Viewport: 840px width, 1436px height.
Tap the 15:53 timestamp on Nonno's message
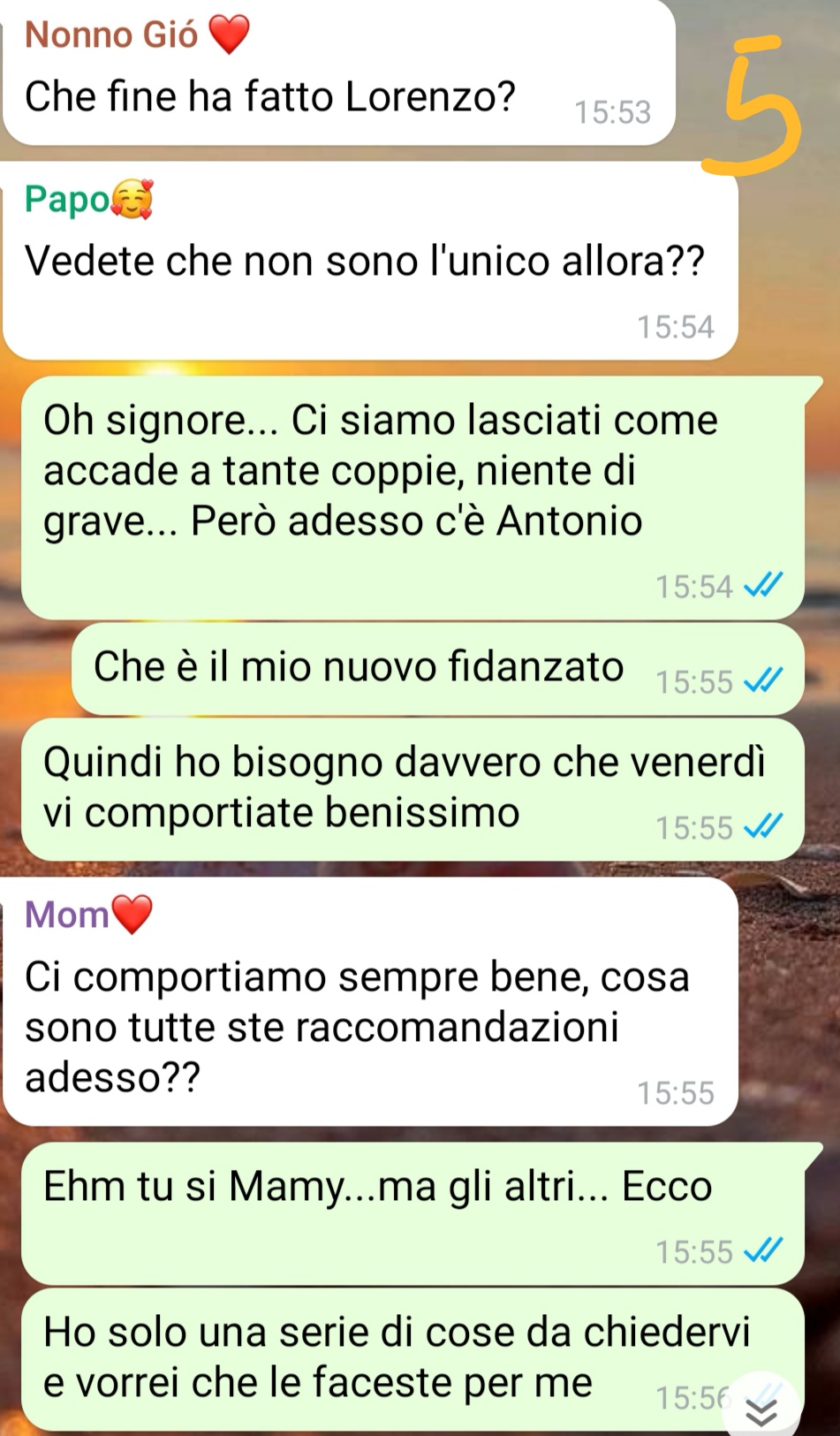[x=612, y=112]
